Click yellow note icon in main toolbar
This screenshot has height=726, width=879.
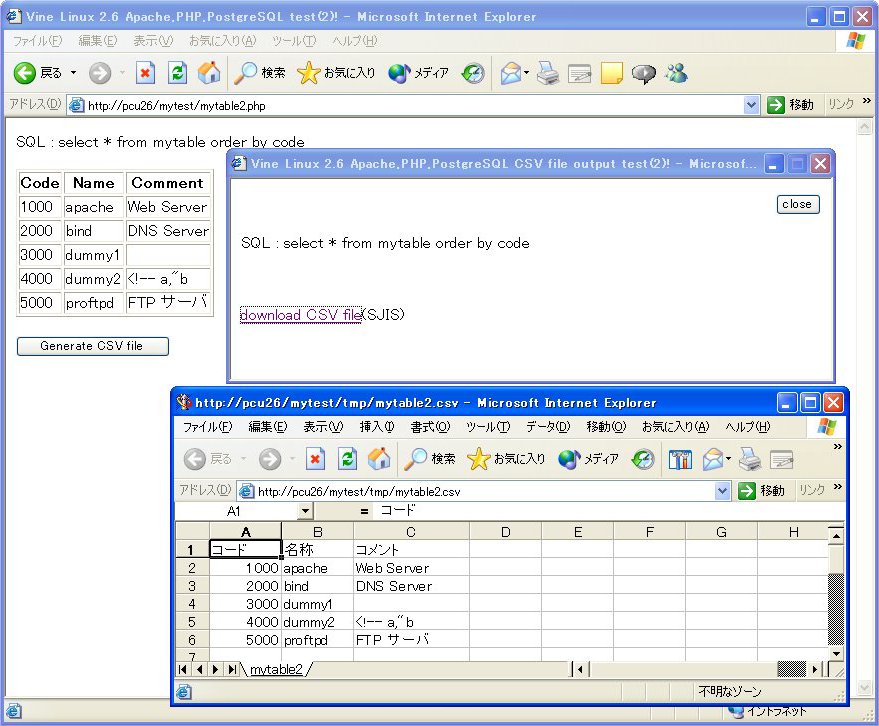pos(612,73)
